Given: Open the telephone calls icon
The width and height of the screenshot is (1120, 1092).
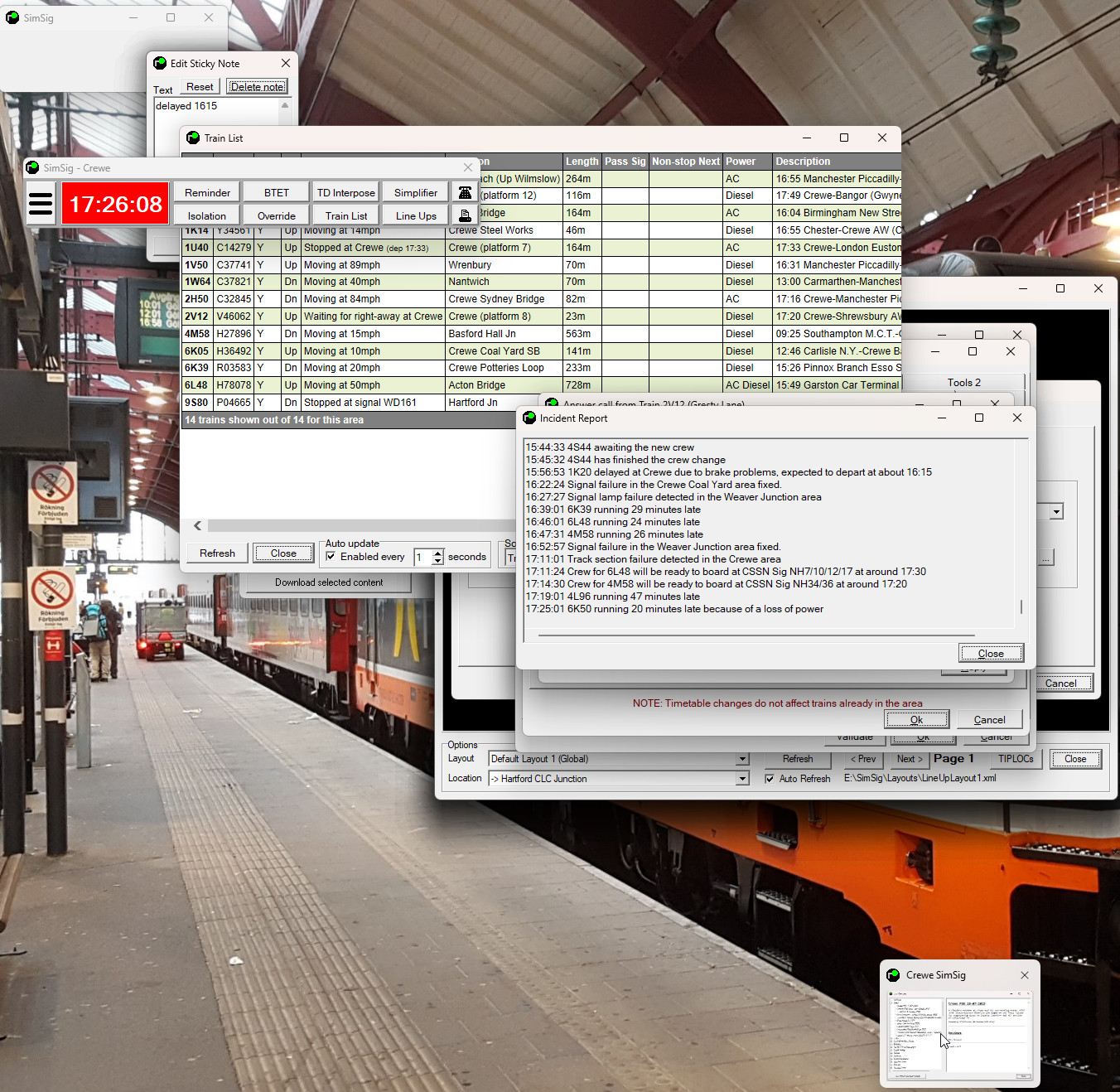Looking at the screenshot, I should [x=466, y=193].
